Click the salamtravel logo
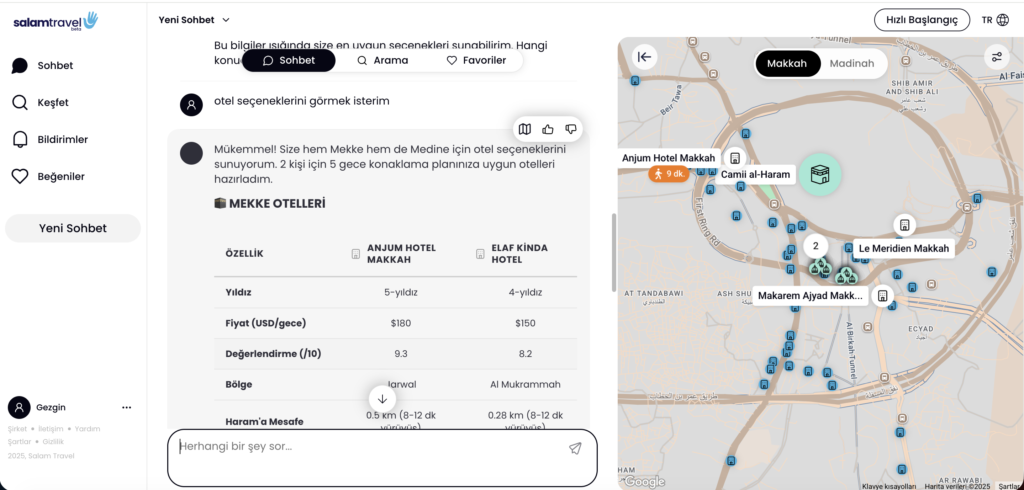Screen dimensions: 1024x490 [55, 21]
